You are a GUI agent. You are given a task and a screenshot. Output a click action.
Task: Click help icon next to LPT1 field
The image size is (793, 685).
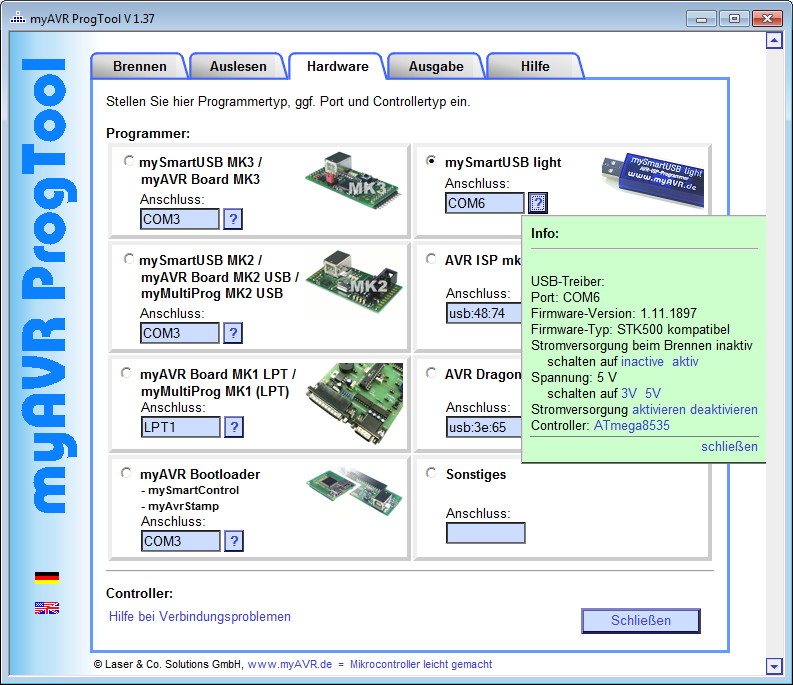233,428
